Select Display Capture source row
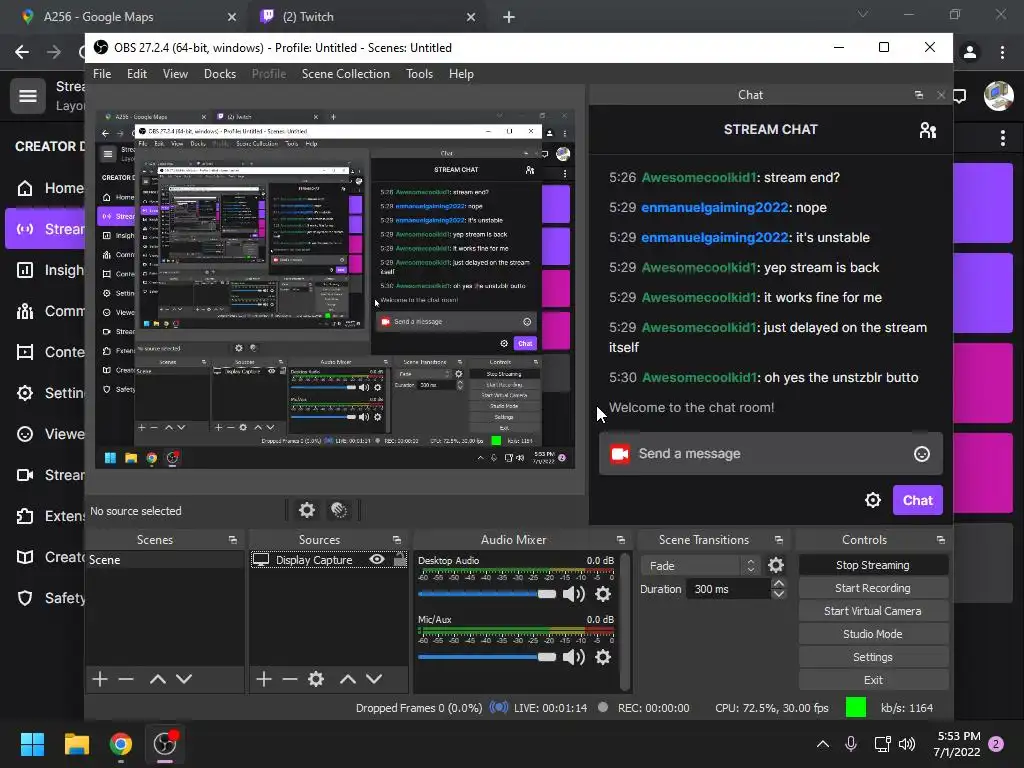Screen dimensions: 1024x768 click(x=329, y=560)
